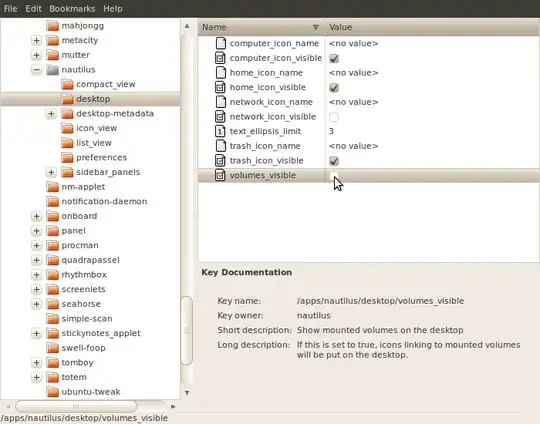Screen dimensions: 540x424
Task: Select the nm-applet folder icon
Action: (53, 187)
